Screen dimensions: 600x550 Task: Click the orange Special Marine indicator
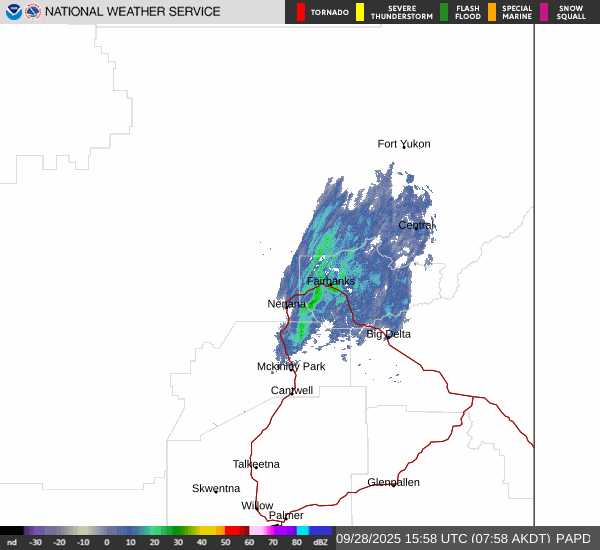click(492, 12)
